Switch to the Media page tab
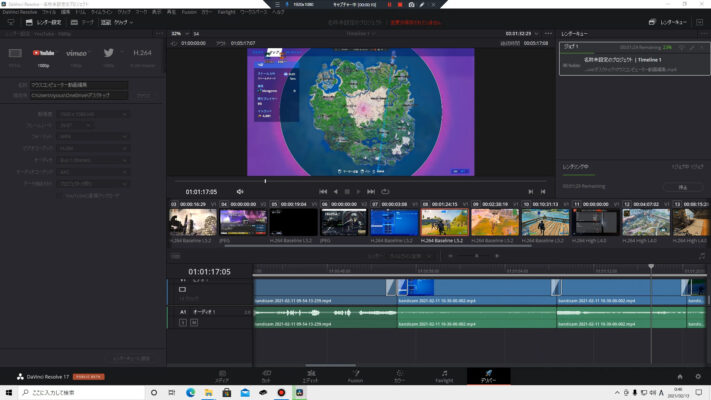Screen dimensions: 711x400 [x=222, y=376]
